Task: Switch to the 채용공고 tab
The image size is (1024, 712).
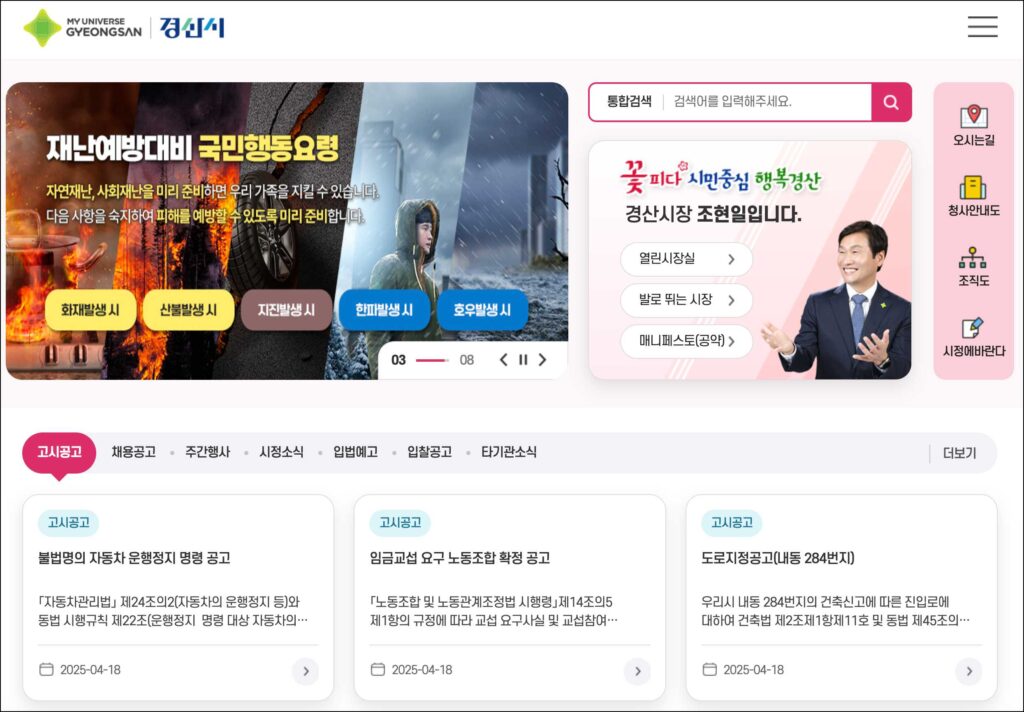Action: [134, 452]
